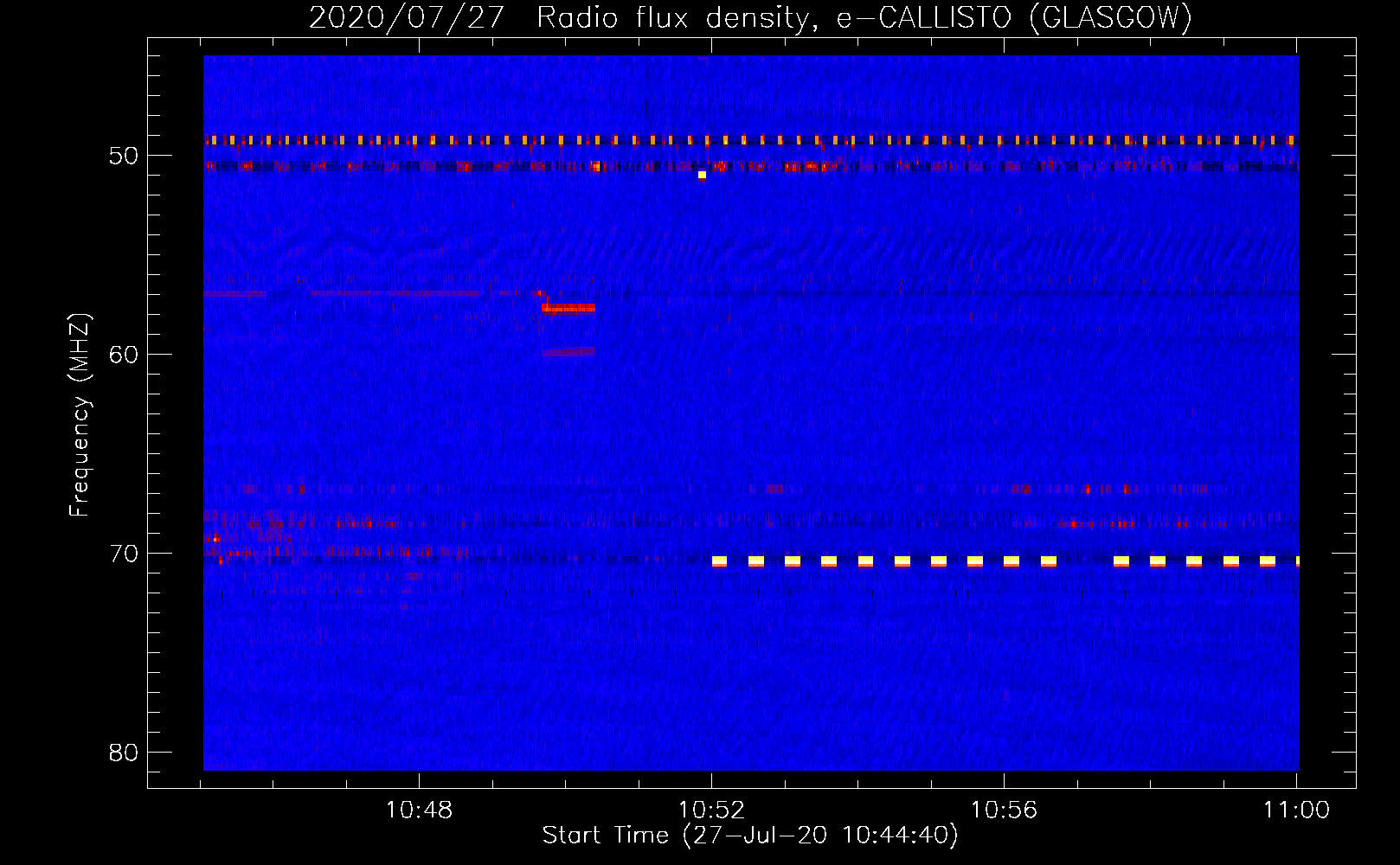Click the "Start Time (27-Jul-20 10:44:40)" axis label
Screen dimensions: 1400x865
pos(750,836)
